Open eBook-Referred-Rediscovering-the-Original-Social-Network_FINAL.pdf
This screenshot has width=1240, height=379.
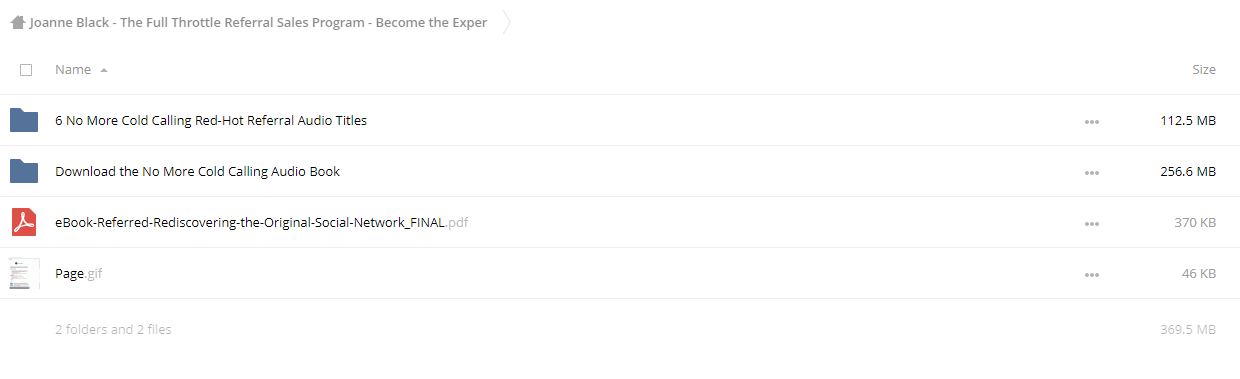tap(261, 222)
